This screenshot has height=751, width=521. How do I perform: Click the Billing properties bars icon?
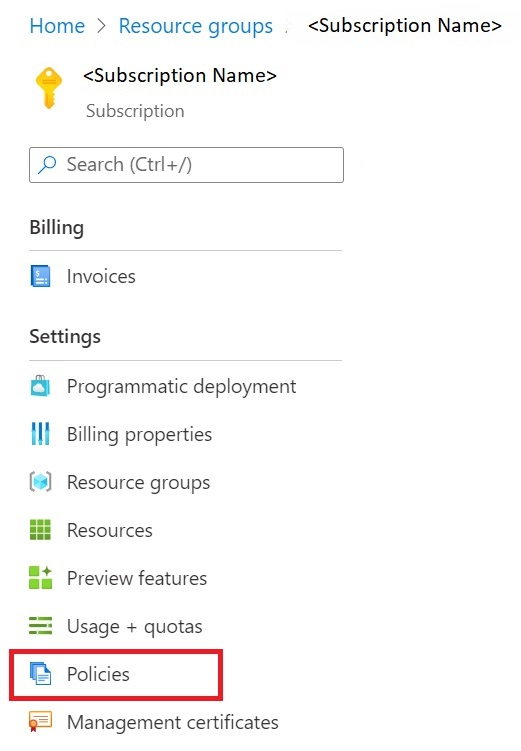(x=40, y=434)
